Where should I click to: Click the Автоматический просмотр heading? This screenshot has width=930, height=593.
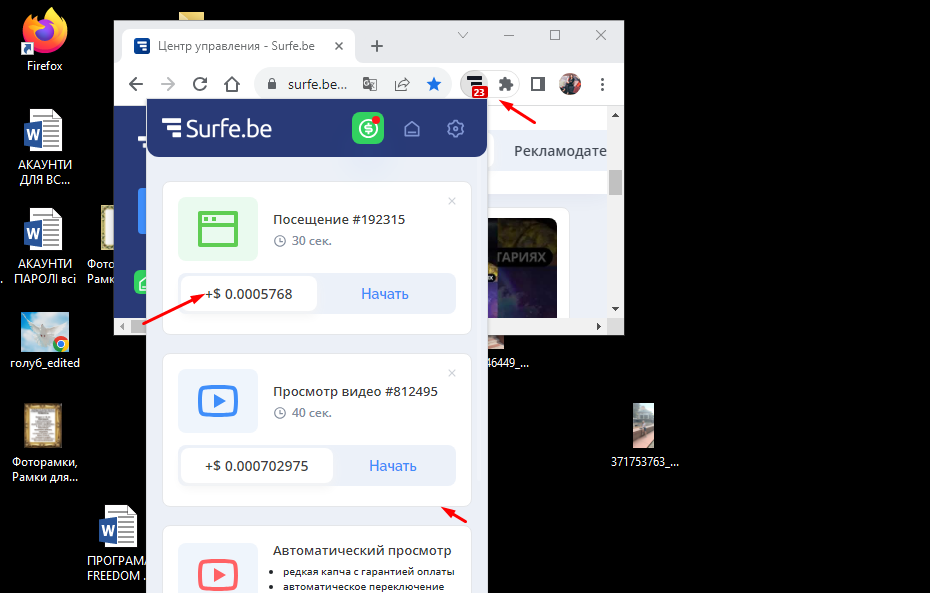pos(362,551)
